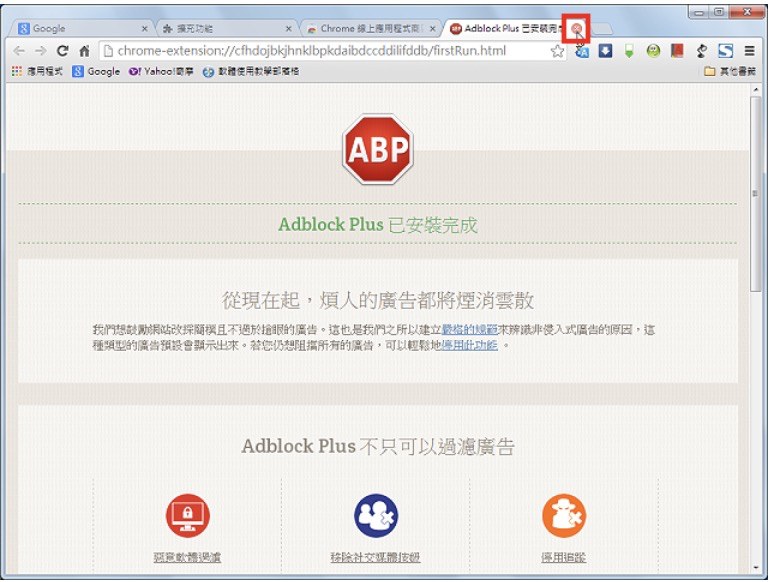
Task: Click the red malware blocking monitor icon
Action: pos(188,515)
